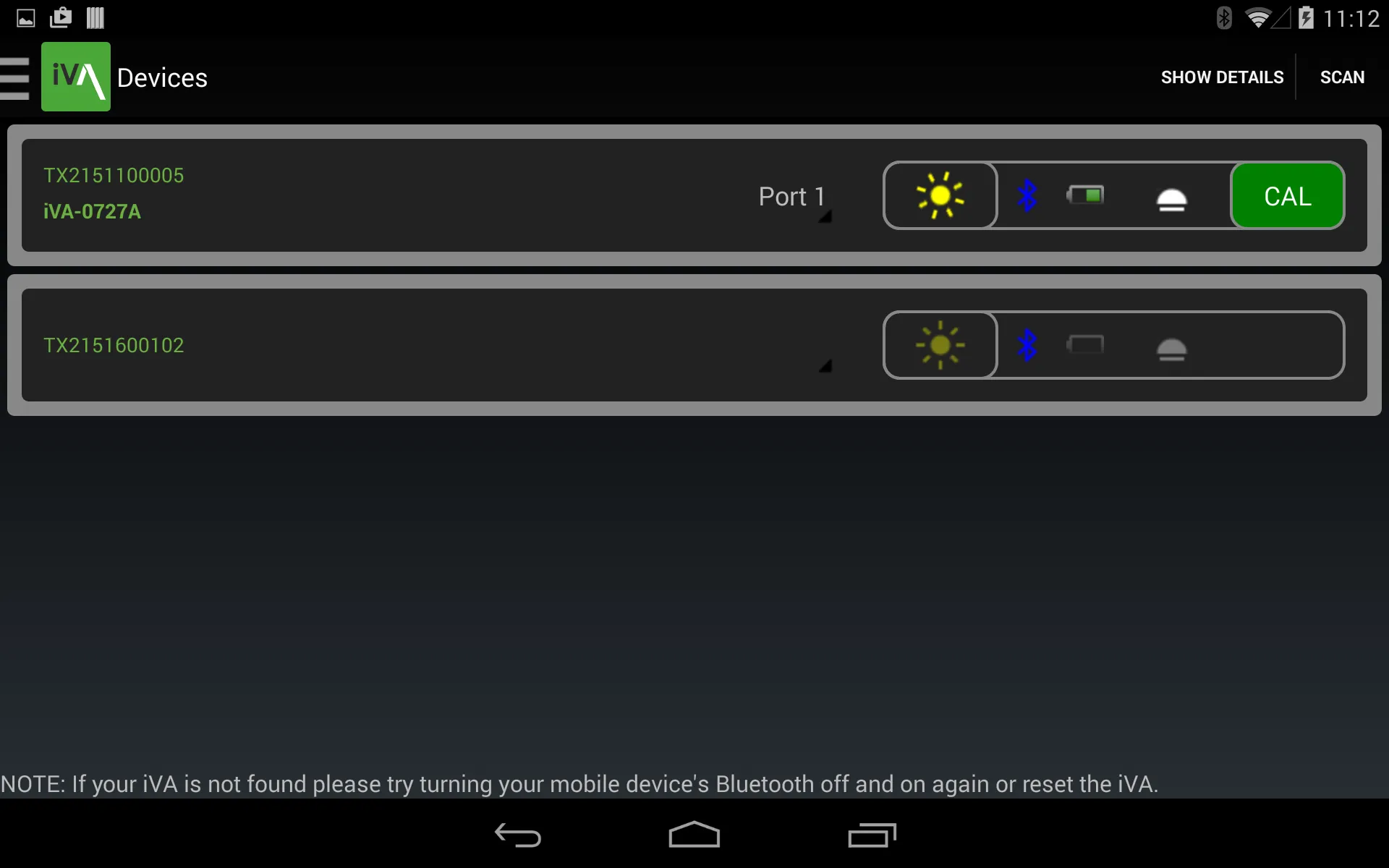Toggle the sunlight/brightness icon for TX2151600102
The image size is (1389, 868).
tap(939, 345)
